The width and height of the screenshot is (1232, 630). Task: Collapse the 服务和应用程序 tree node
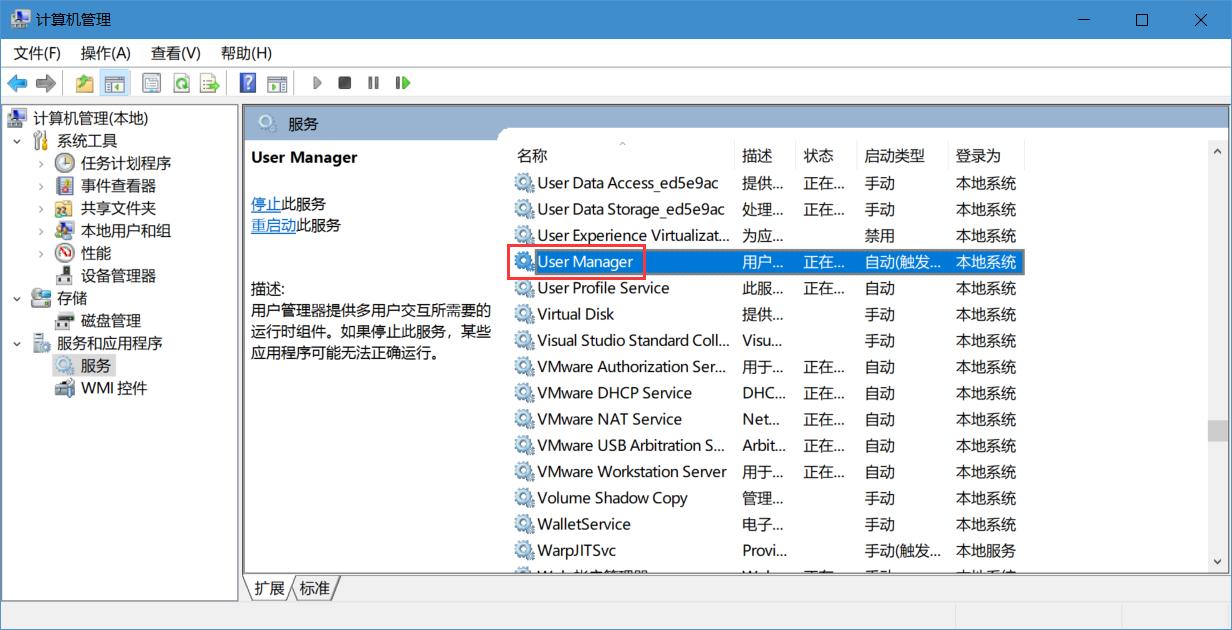click(x=17, y=343)
